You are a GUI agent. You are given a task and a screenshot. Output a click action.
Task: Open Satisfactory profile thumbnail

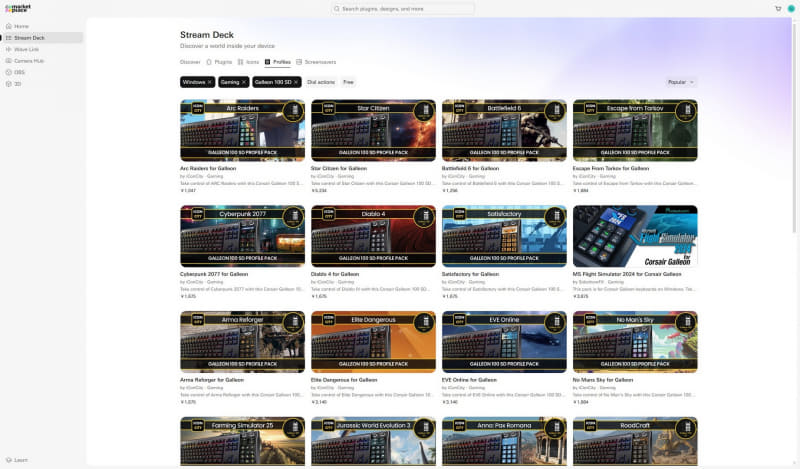coord(504,236)
